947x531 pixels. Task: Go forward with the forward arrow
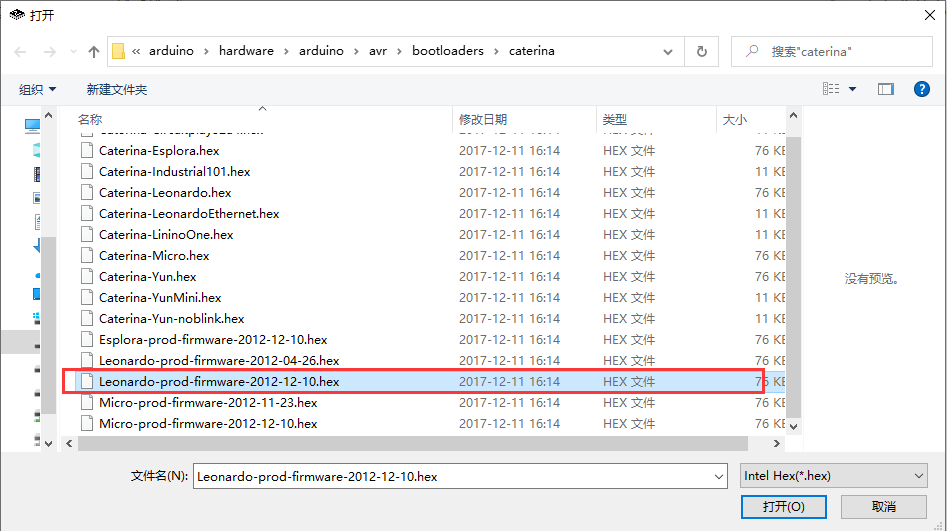pos(50,52)
